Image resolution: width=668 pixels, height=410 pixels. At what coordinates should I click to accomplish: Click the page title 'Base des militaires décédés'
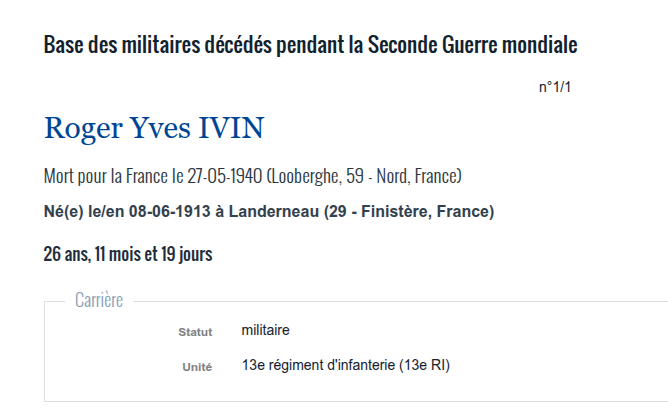click(x=158, y=45)
